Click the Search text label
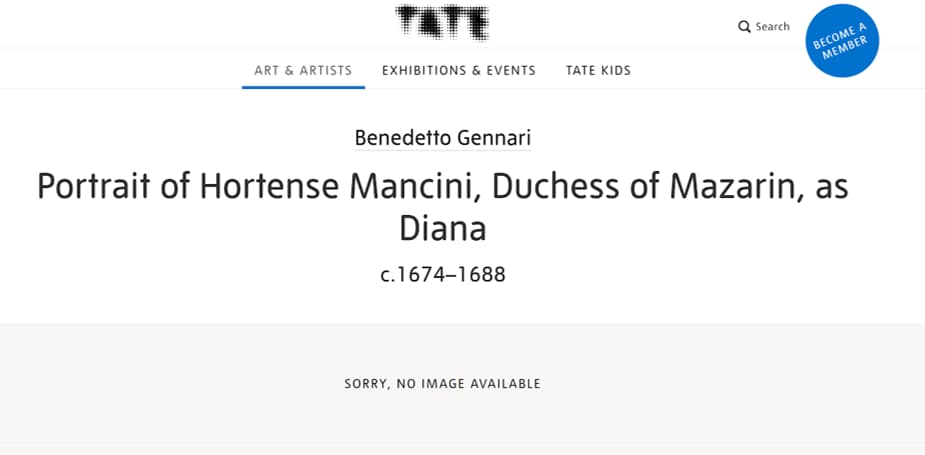This screenshot has height=455, width=925. click(772, 27)
